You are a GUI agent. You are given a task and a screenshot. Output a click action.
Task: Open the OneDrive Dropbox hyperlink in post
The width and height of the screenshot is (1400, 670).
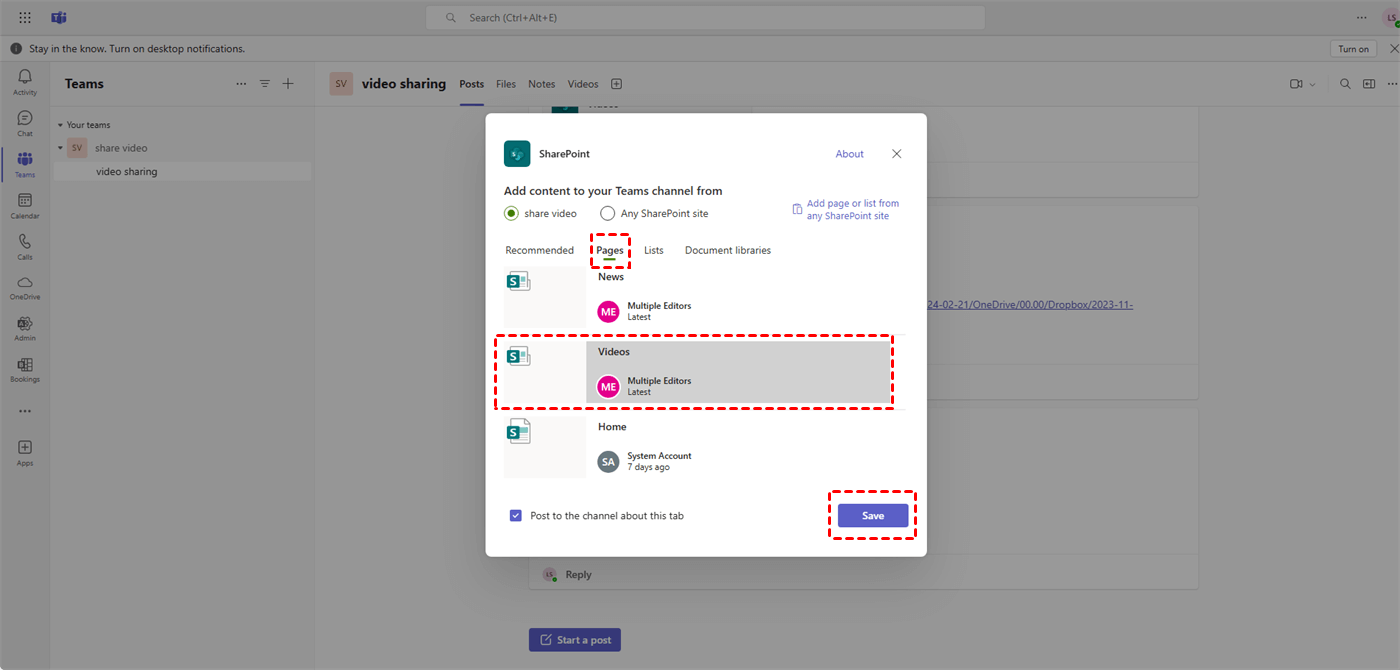(x=1030, y=305)
